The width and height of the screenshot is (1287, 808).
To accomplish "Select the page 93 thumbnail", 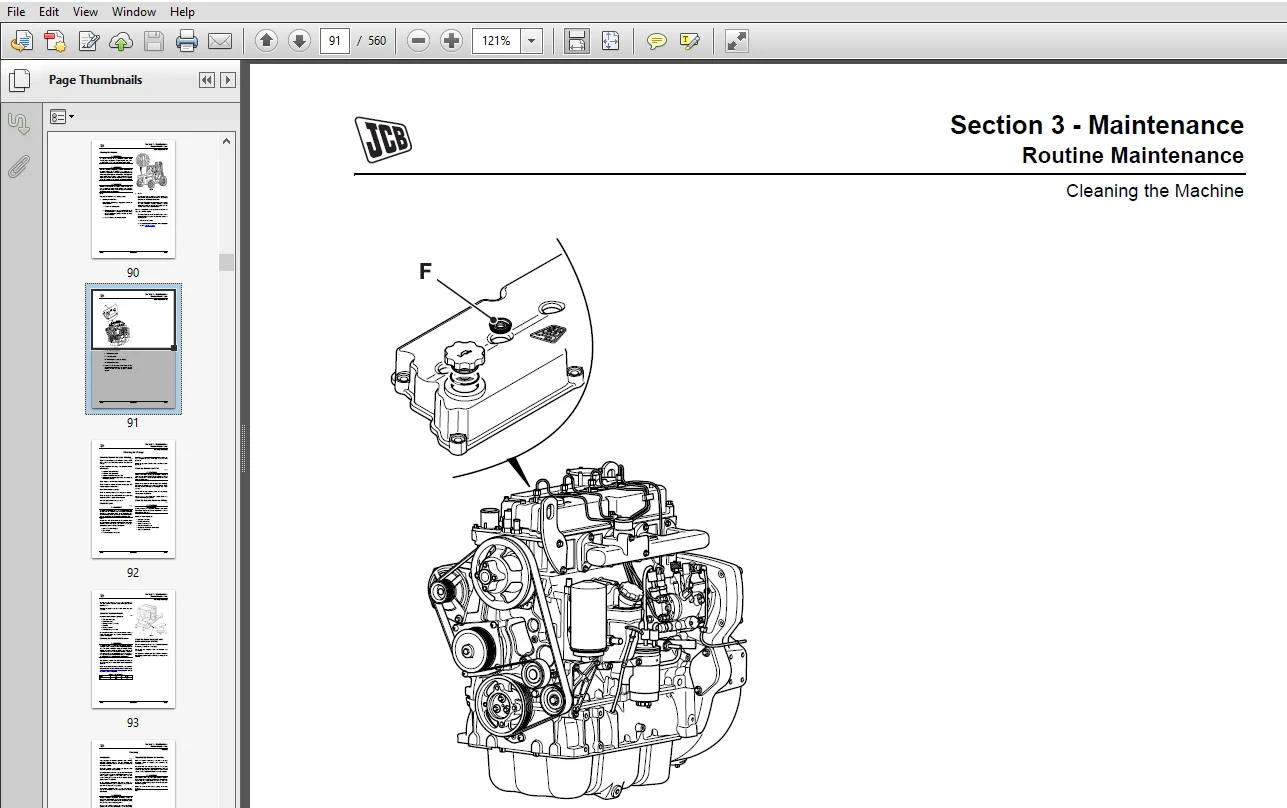I will coord(133,649).
